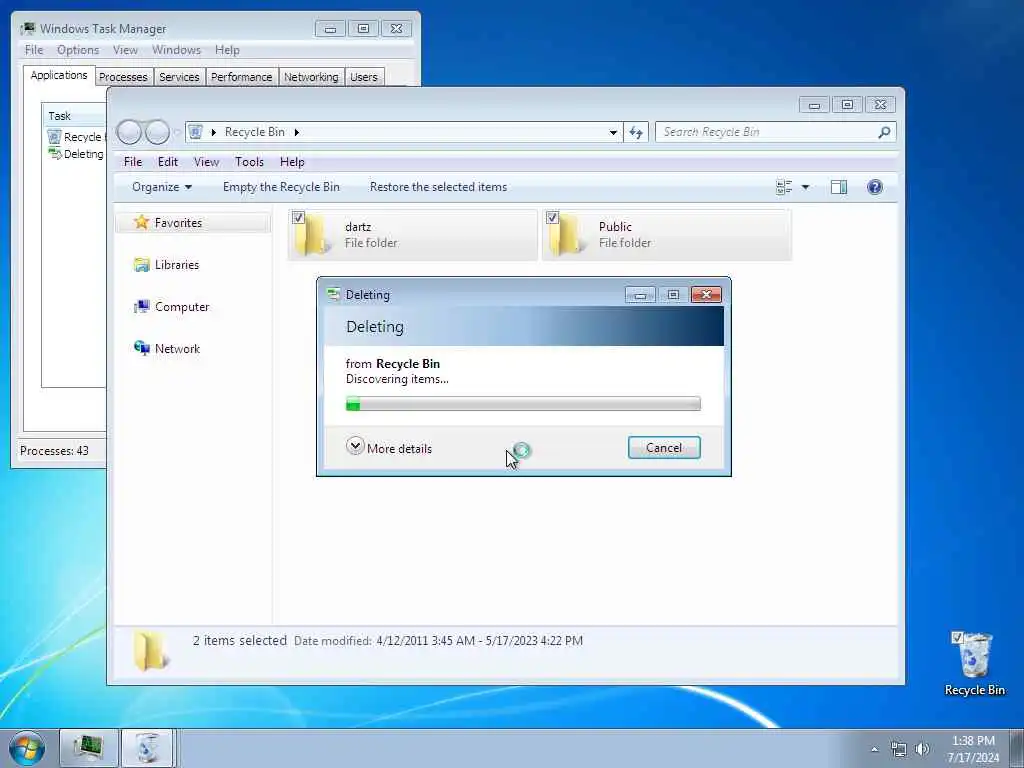This screenshot has width=1024, height=768.
Task: Click the Back navigation arrow in Explorer
Action: (129, 133)
